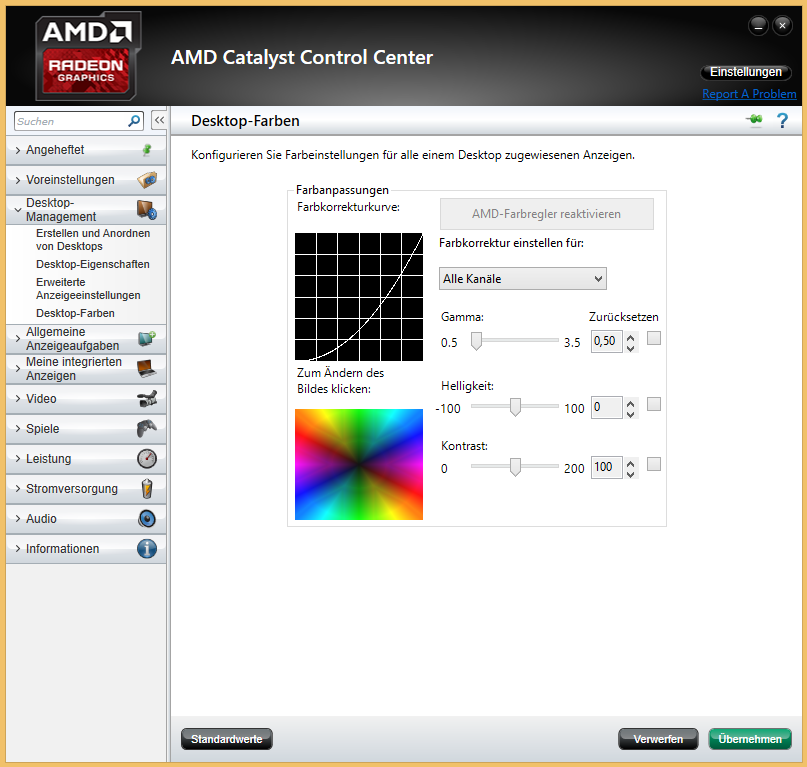
Task: Click the Spiele gamepad icon
Action: point(147,428)
